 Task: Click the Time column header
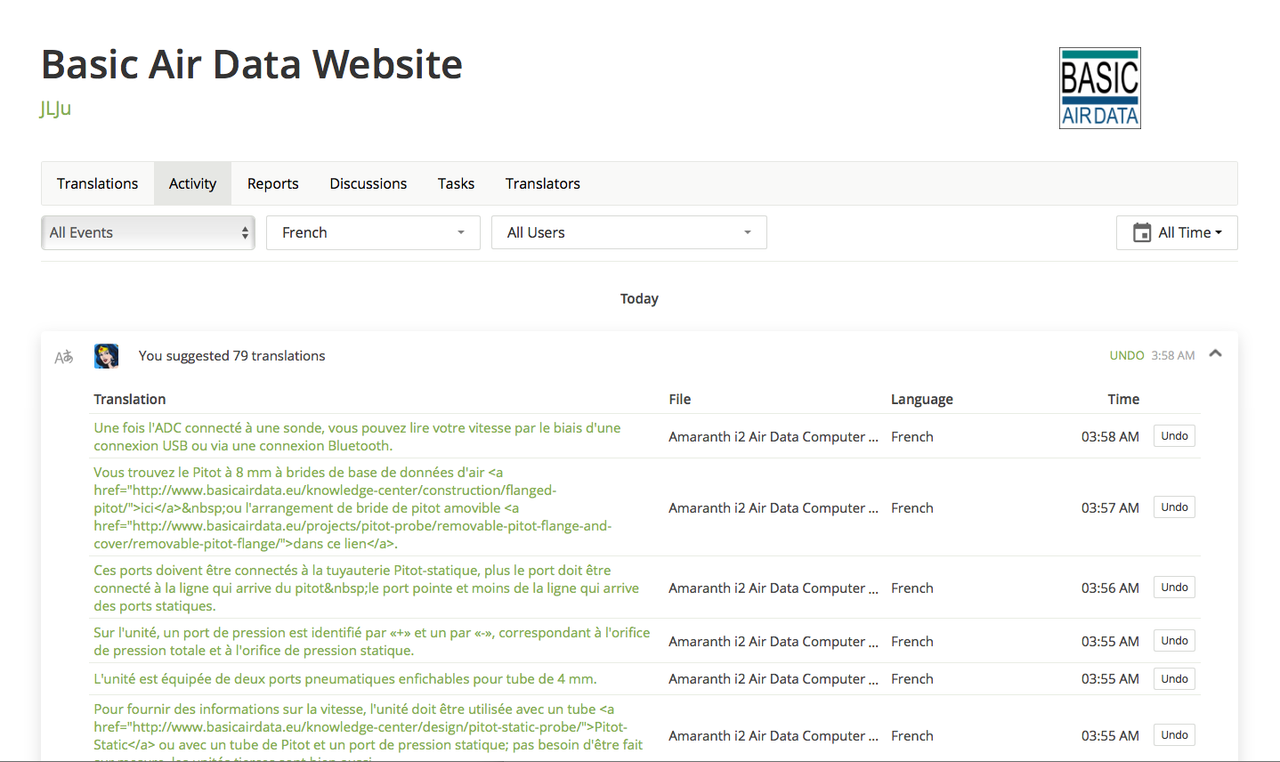[1123, 399]
